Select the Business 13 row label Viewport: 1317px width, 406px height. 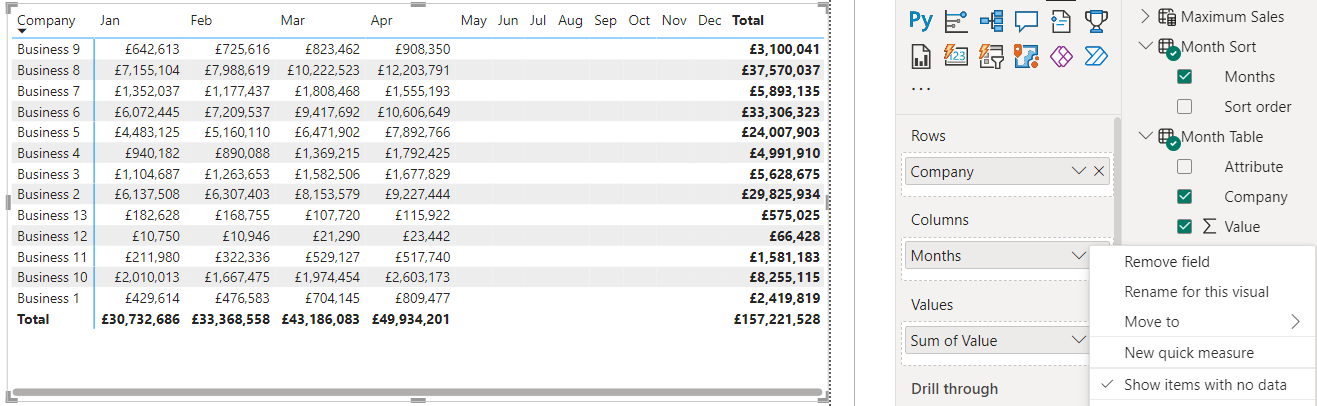tap(52, 215)
